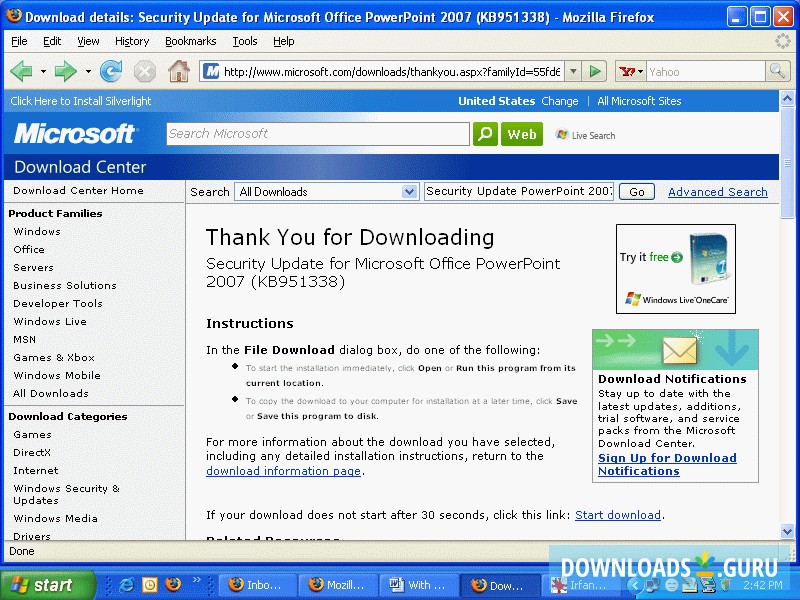Click the Go button next to download search
800x600 pixels.
tap(637, 192)
